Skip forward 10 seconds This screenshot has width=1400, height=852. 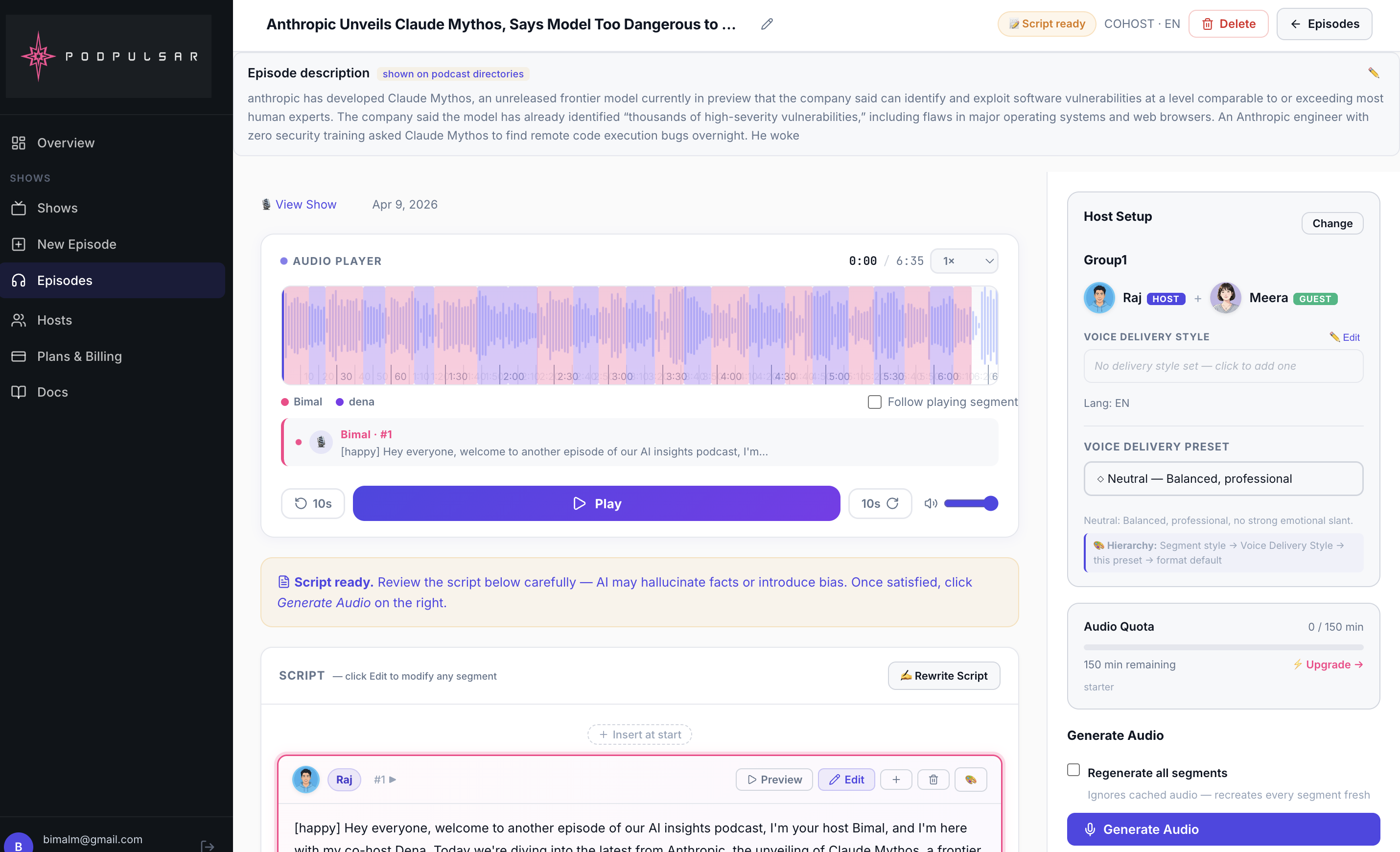[880, 503]
